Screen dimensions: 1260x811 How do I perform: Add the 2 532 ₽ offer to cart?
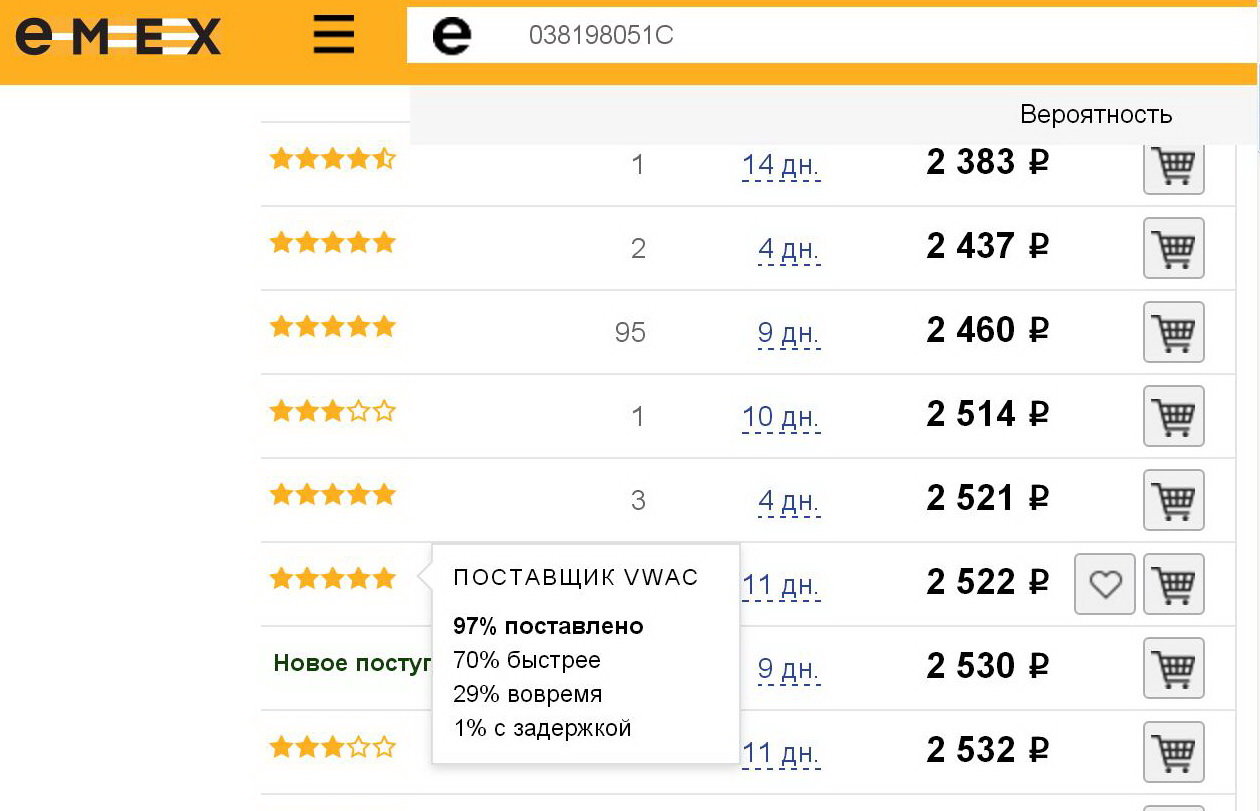[x=1174, y=752]
